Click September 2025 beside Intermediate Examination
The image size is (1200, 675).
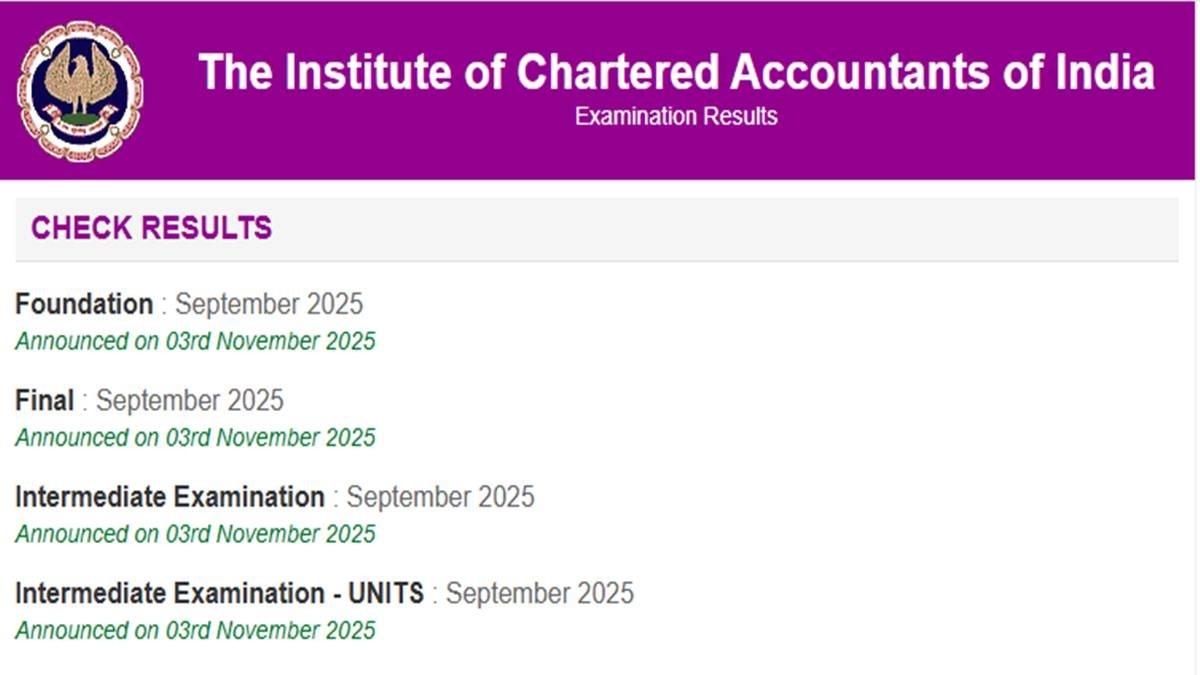click(x=440, y=497)
